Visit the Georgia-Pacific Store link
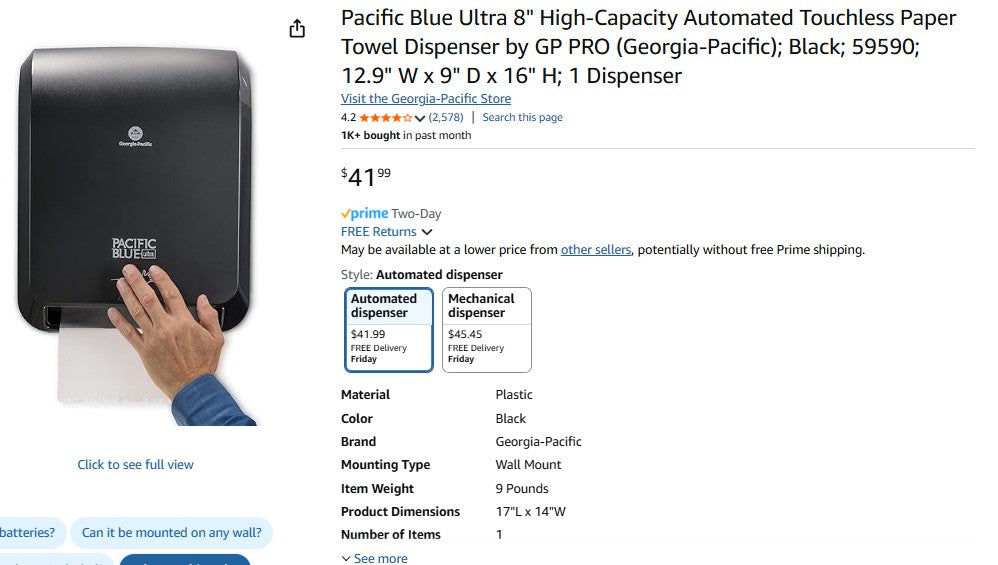 [425, 99]
